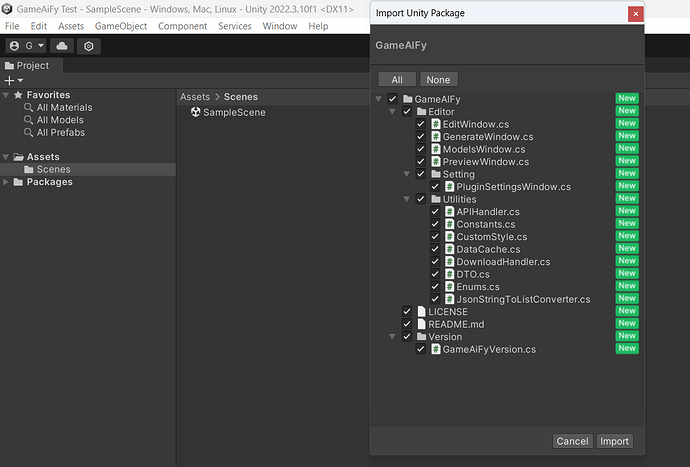
Task: Collapse the Editor folder arrow
Action: coord(392,111)
